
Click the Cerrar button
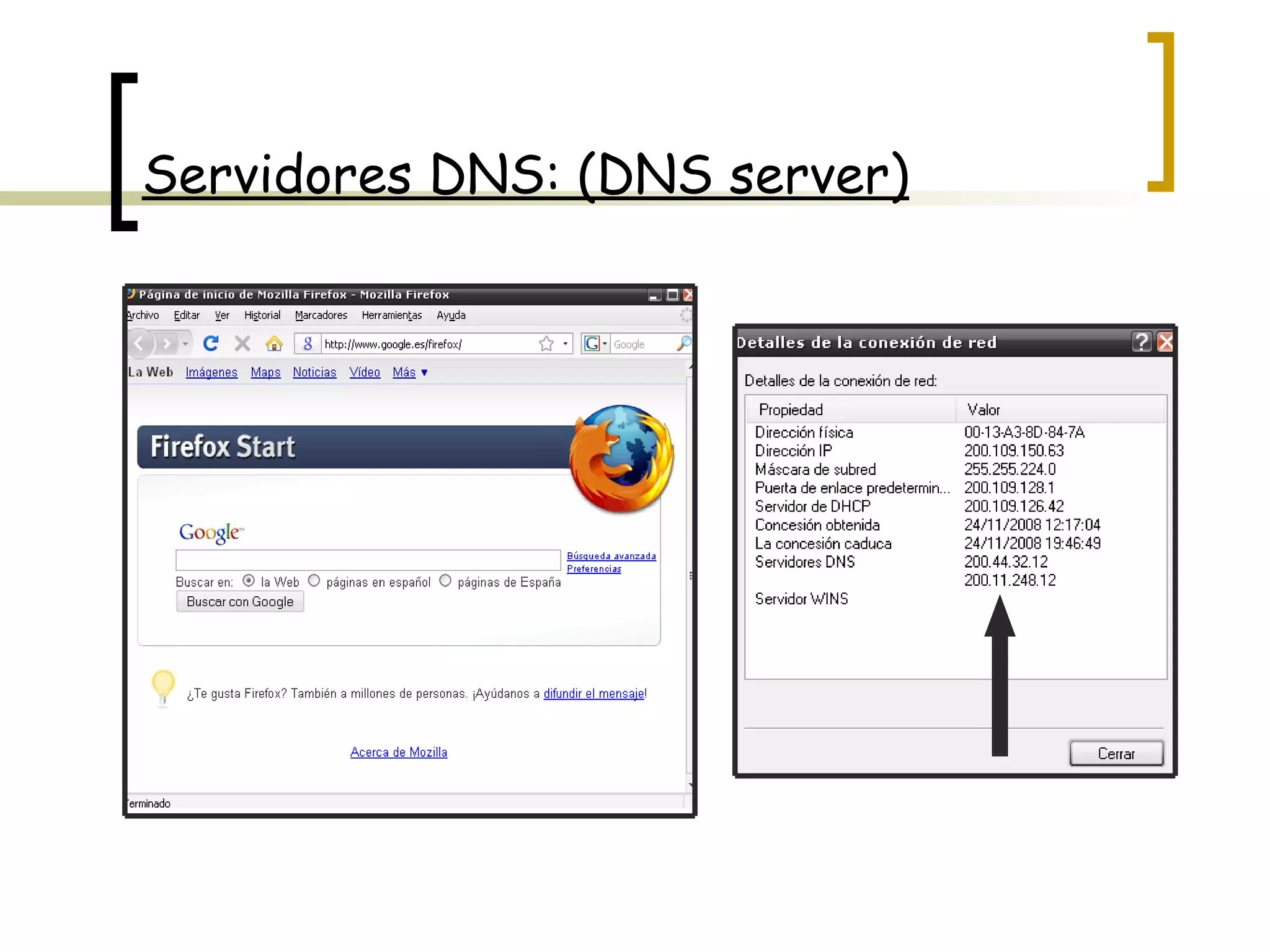1116,753
